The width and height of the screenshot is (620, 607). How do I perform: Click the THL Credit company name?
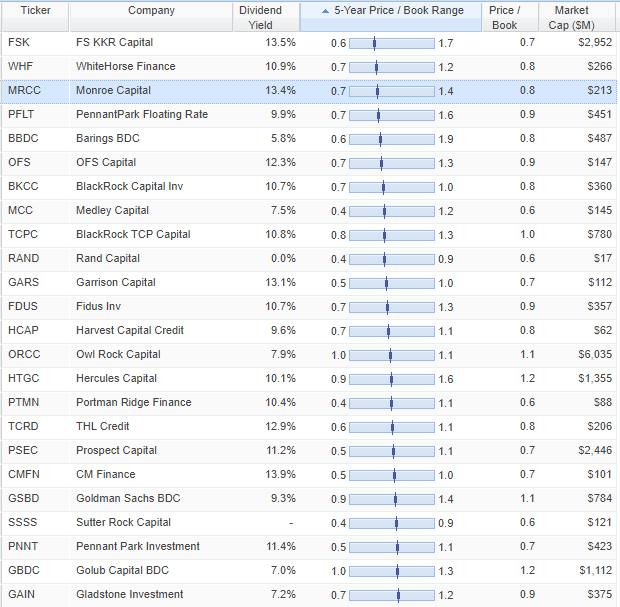(x=102, y=426)
